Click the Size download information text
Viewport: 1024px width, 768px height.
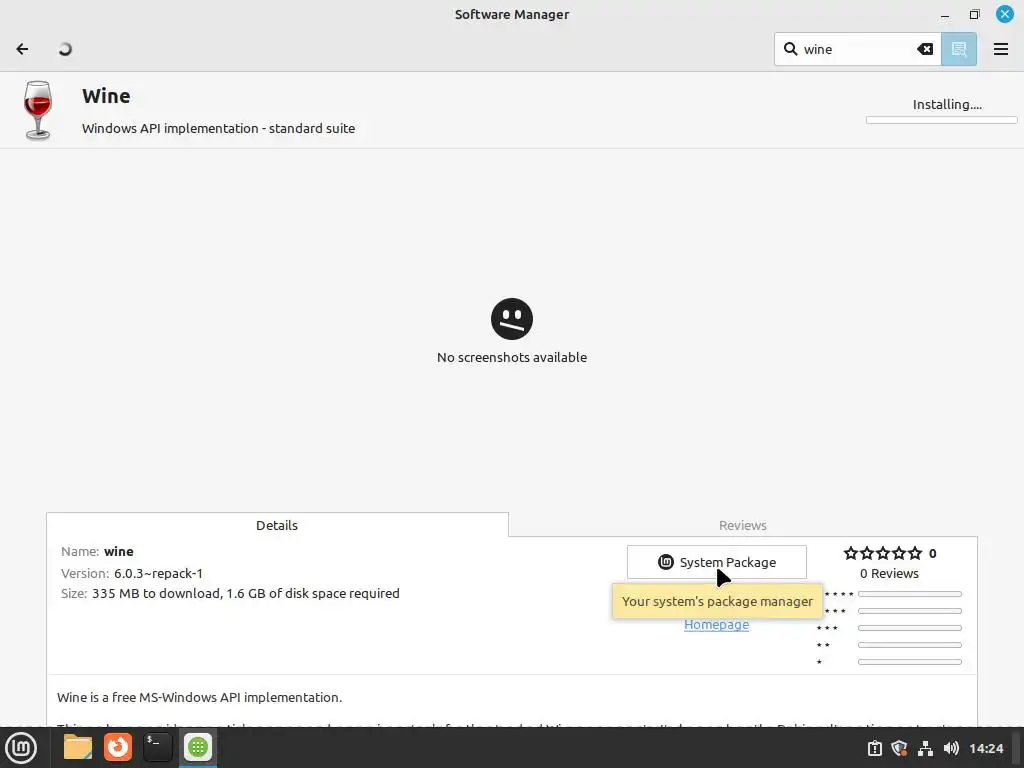(x=230, y=593)
